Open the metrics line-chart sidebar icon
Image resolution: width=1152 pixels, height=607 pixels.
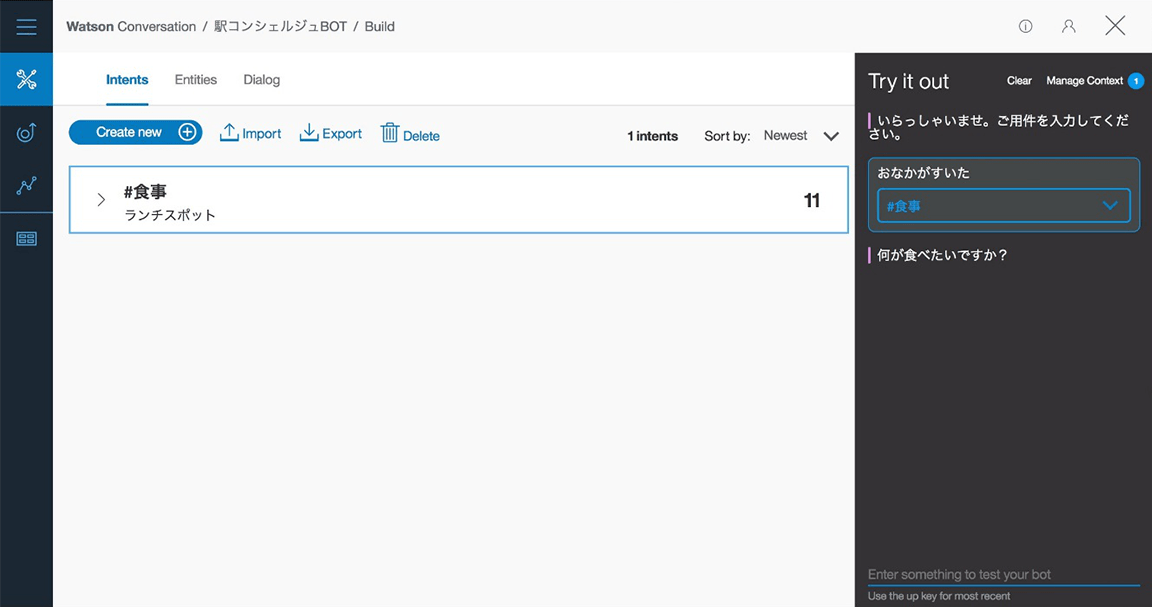pos(26,186)
